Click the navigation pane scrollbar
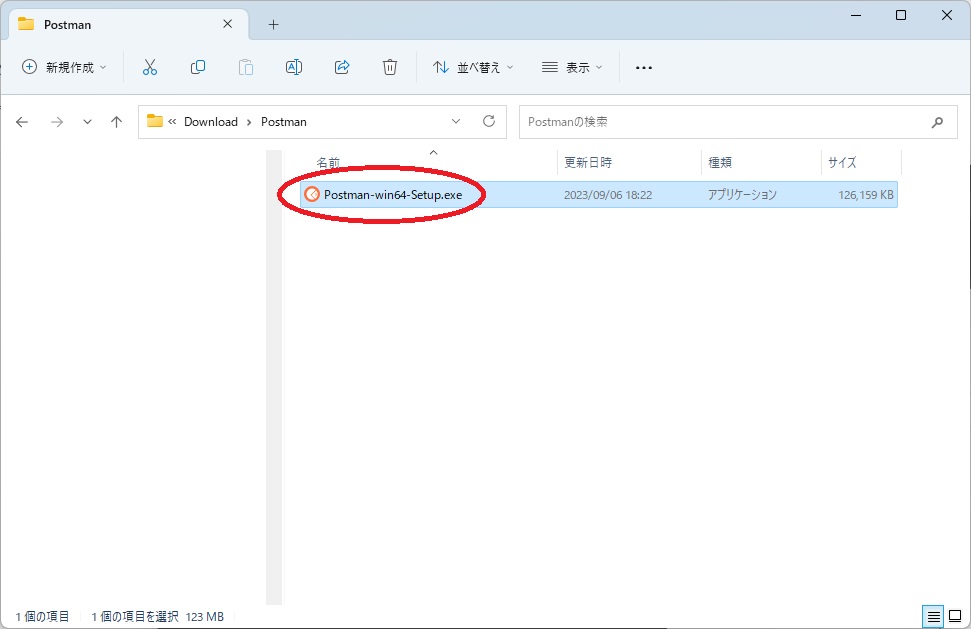The width and height of the screenshot is (971, 629). [x=274, y=378]
